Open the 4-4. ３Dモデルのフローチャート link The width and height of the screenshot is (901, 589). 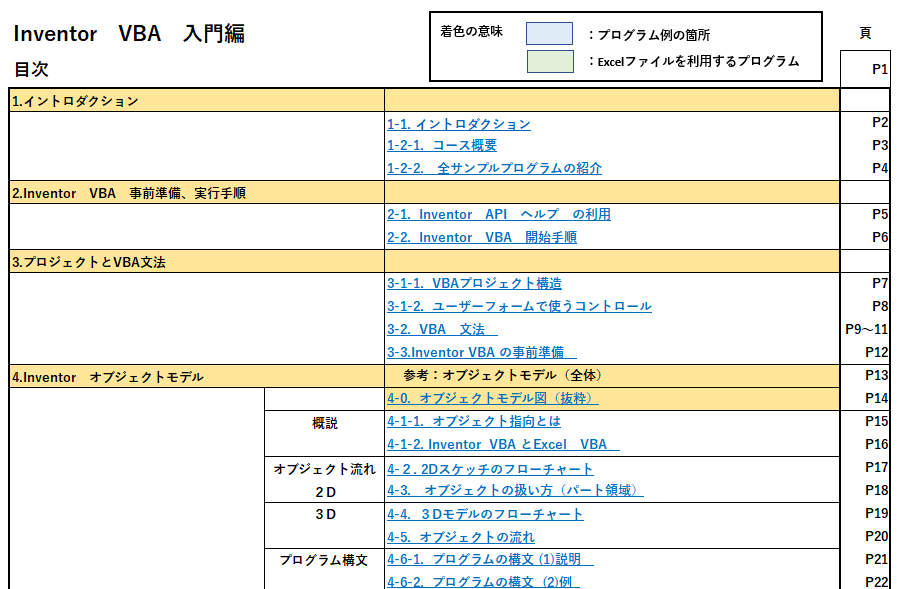(486, 514)
